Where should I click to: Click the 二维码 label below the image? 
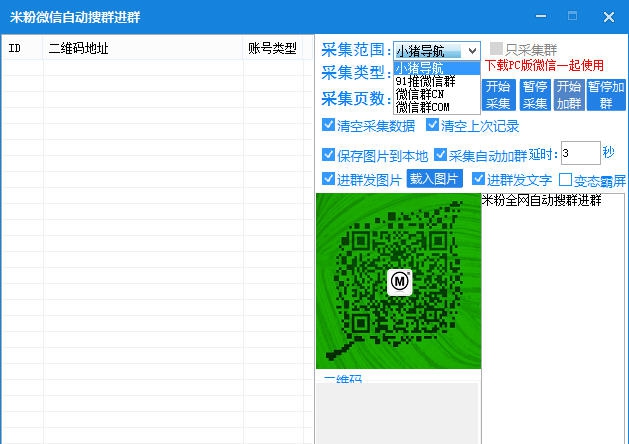pyautogui.click(x=343, y=378)
